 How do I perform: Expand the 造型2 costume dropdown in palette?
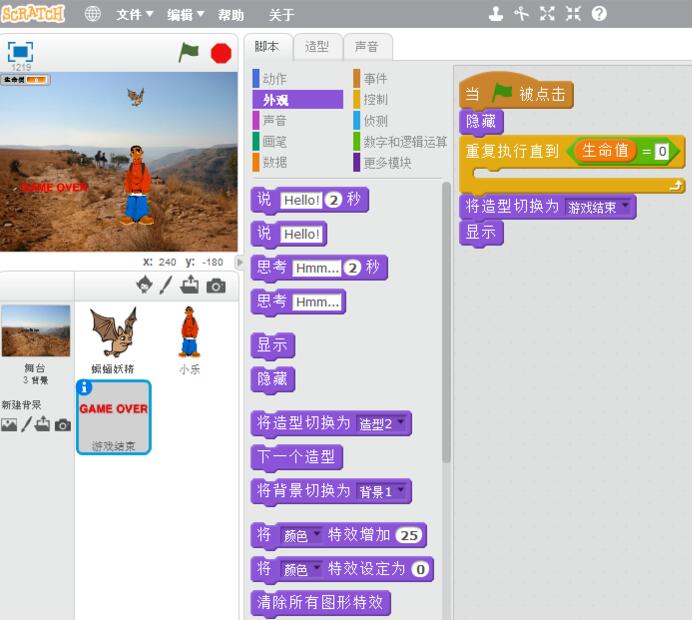(x=401, y=423)
